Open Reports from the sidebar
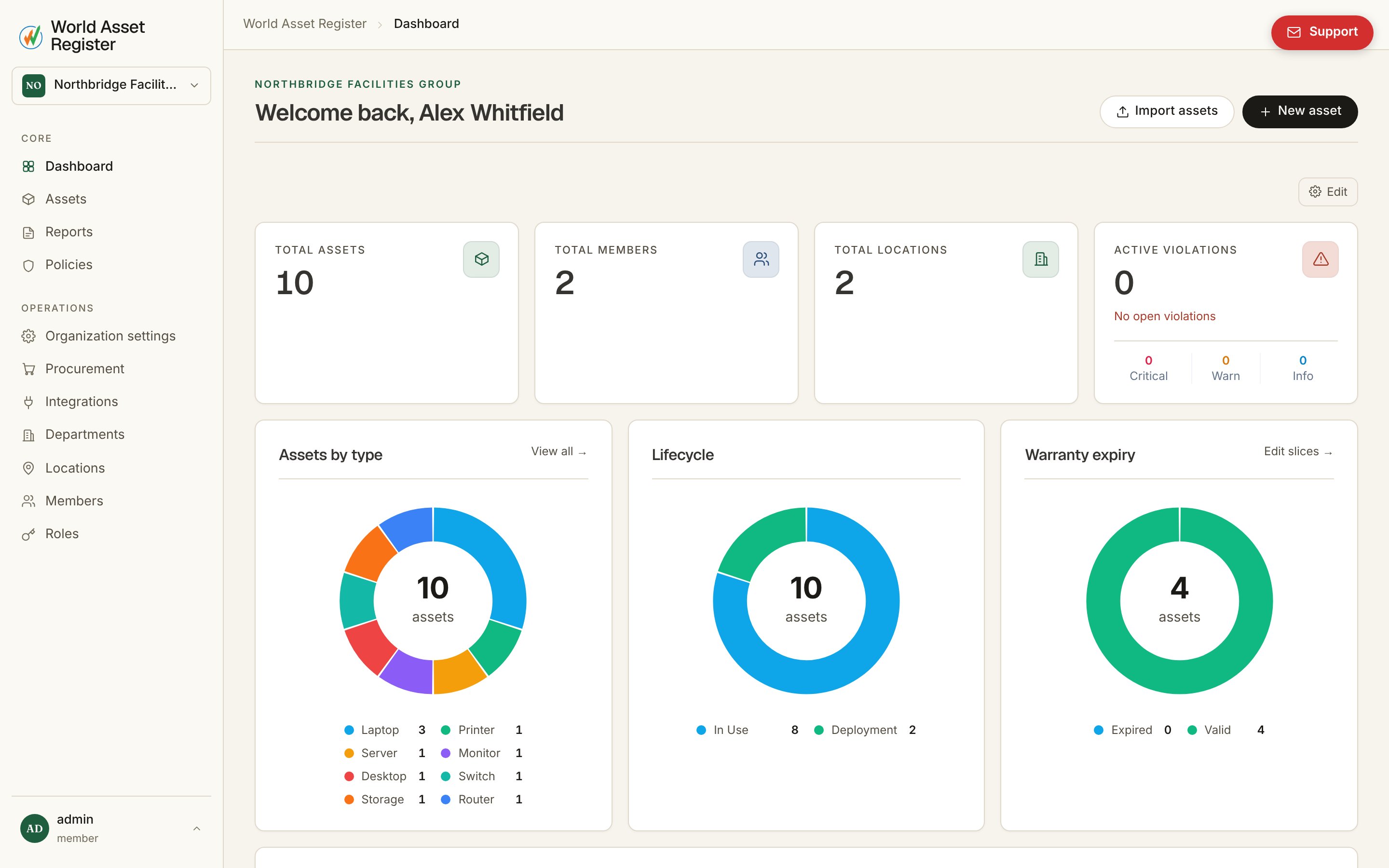 point(111,232)
